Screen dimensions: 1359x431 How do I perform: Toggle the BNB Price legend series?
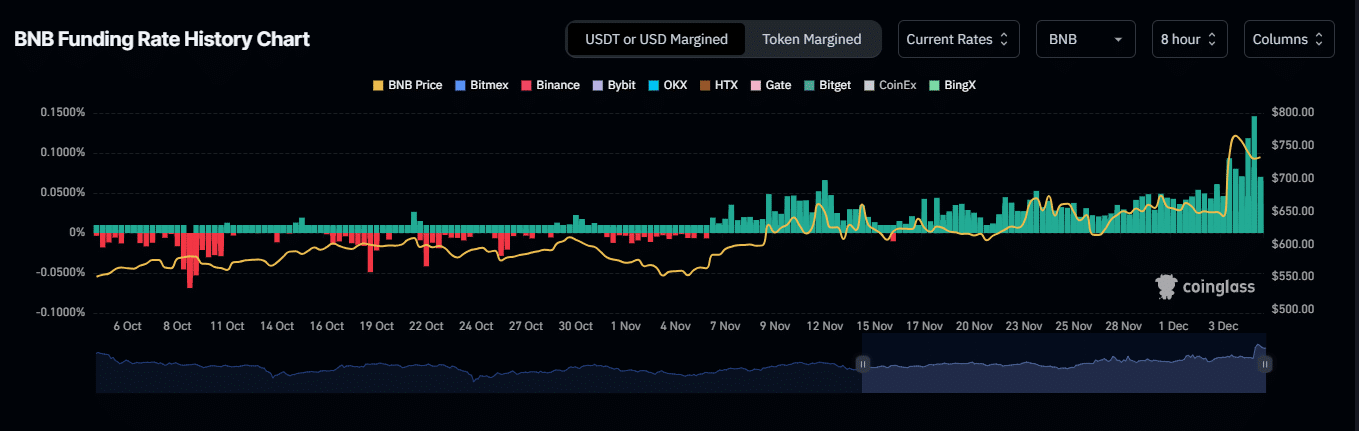click(407, 85)
